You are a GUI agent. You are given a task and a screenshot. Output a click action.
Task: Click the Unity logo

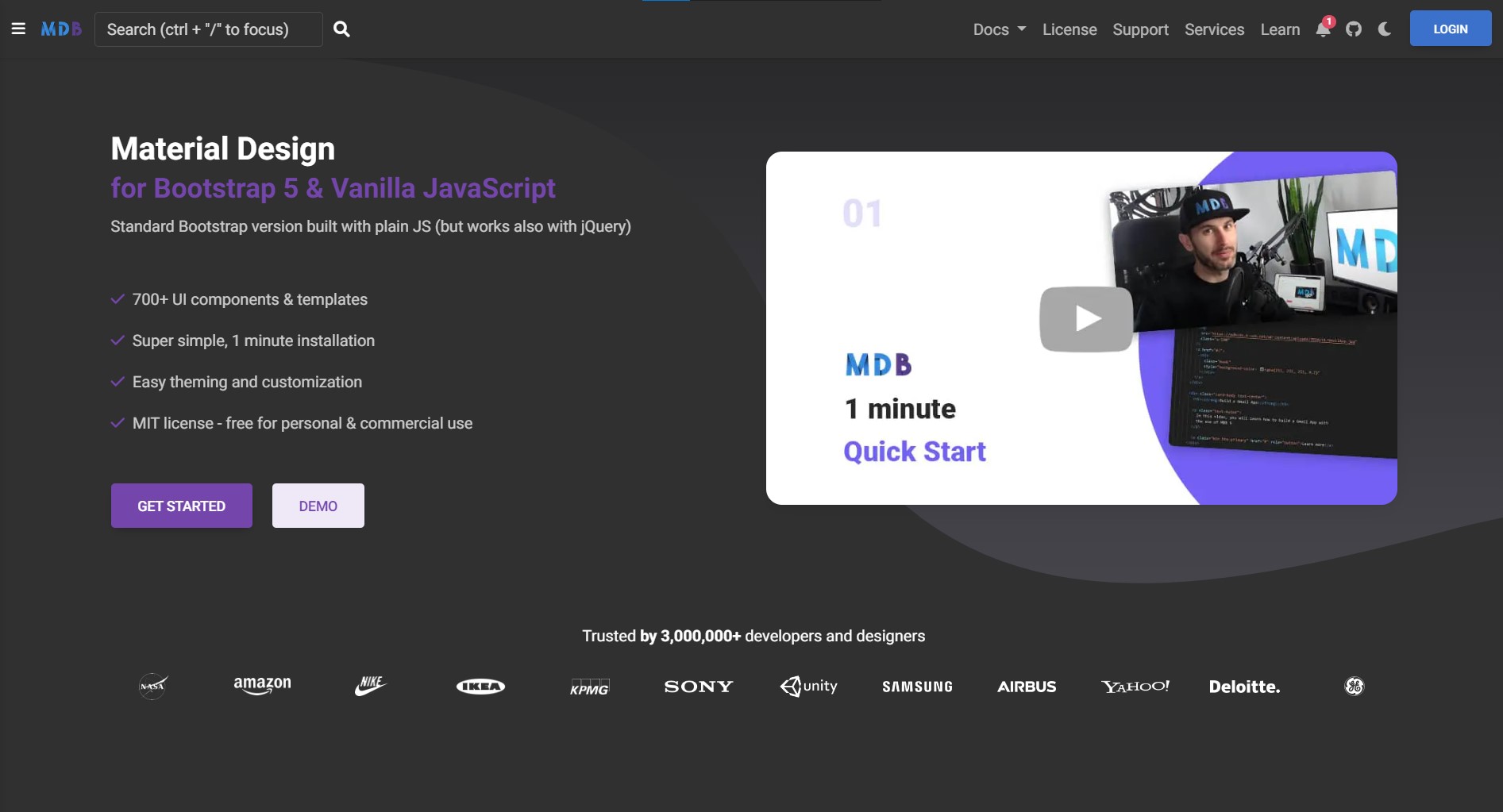808,686
